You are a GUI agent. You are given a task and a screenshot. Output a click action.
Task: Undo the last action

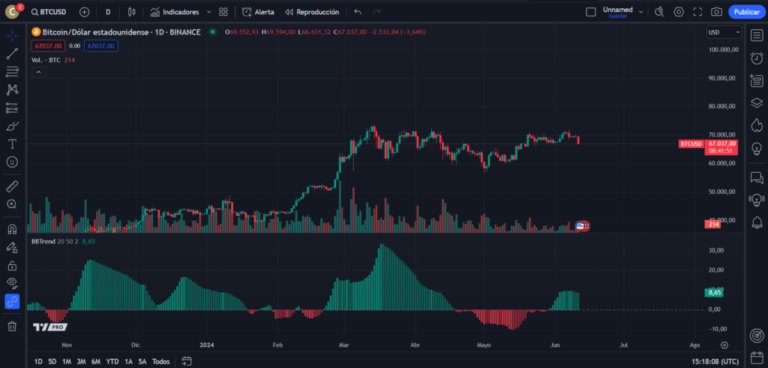(x=358, y=12)
